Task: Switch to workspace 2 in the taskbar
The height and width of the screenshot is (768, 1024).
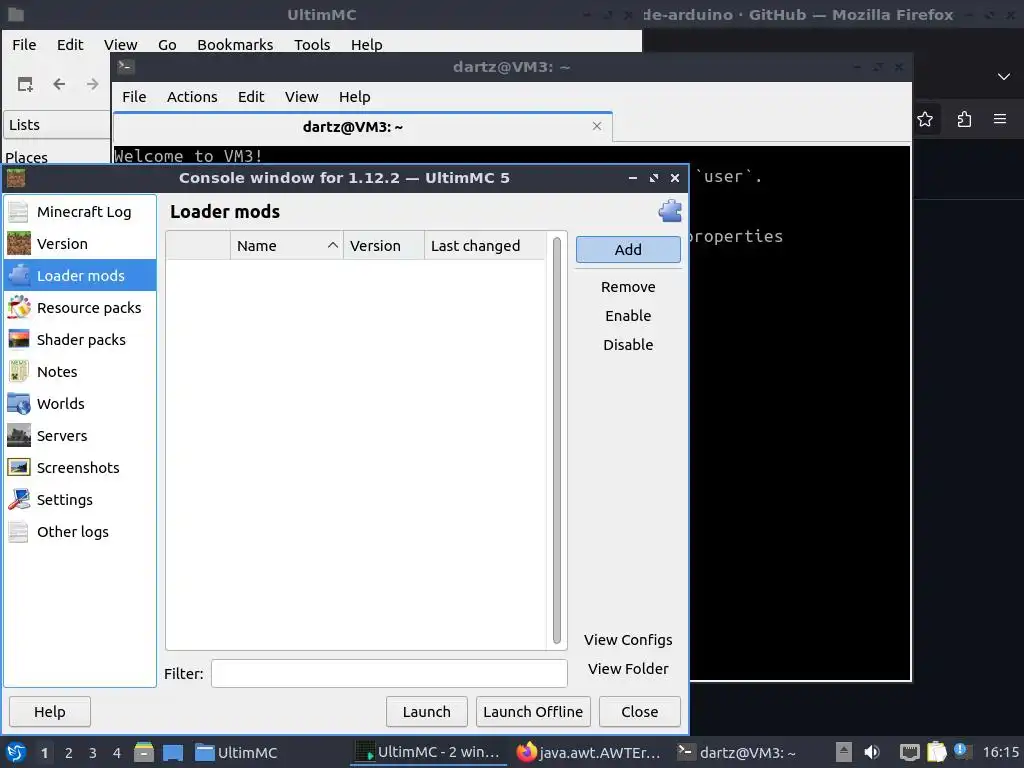Action: click(x=69, y=753)
